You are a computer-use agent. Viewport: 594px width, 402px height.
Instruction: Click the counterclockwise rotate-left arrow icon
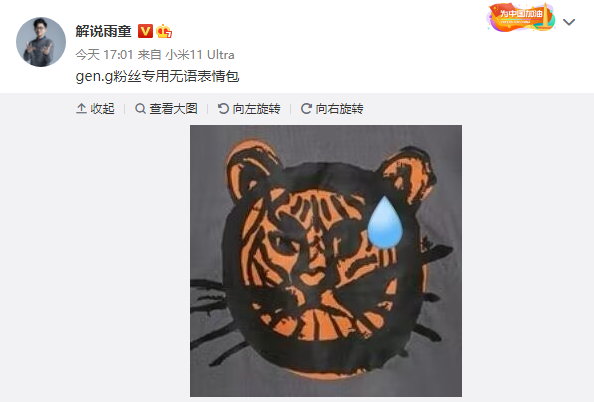[x=223, y=109]
